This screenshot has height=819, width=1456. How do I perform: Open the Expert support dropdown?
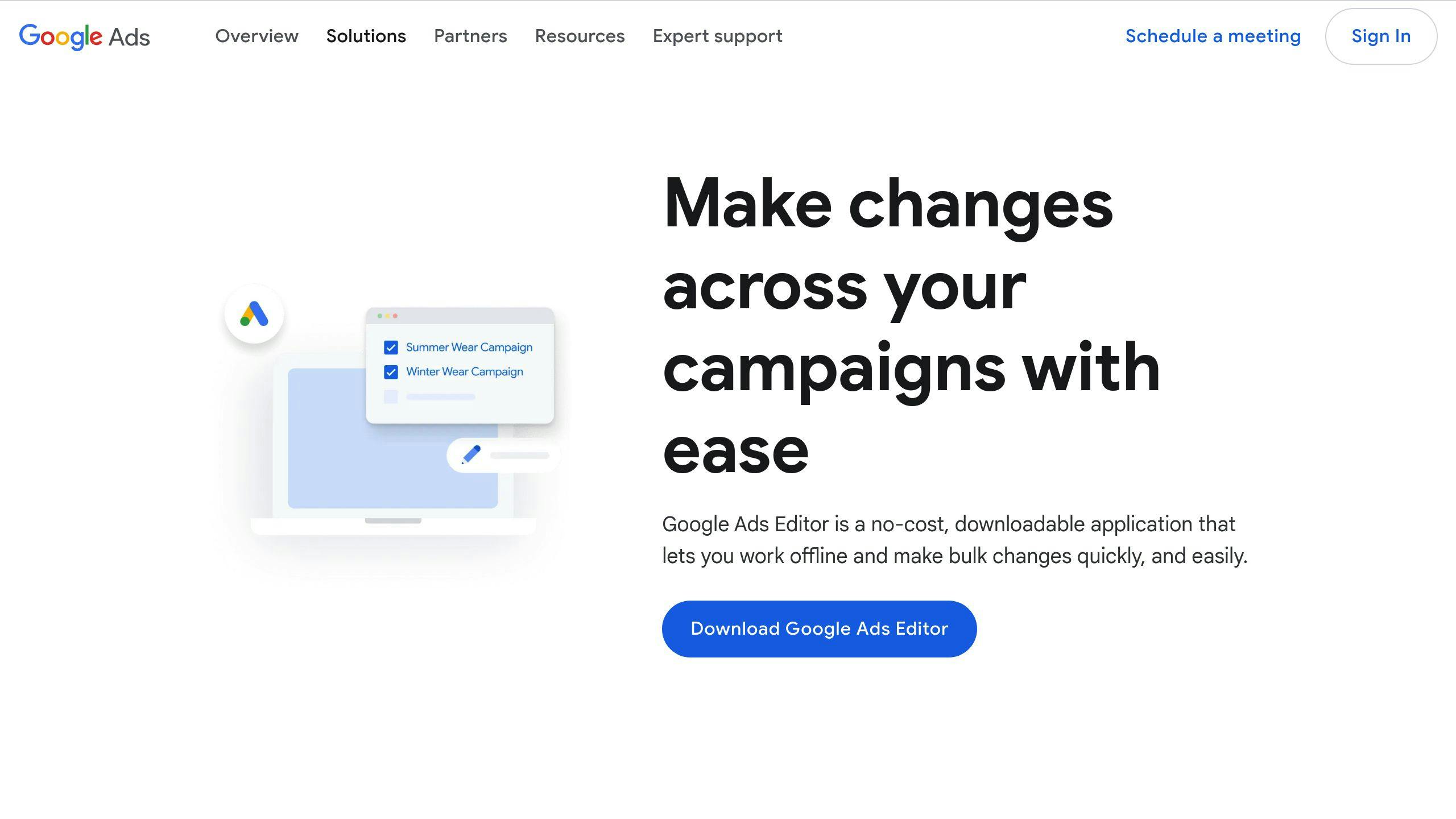[x=717, y=36]
